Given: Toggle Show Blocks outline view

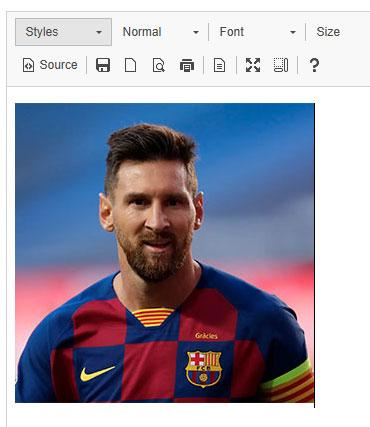Looking at the screenshot, I should (x=281, y=65).
